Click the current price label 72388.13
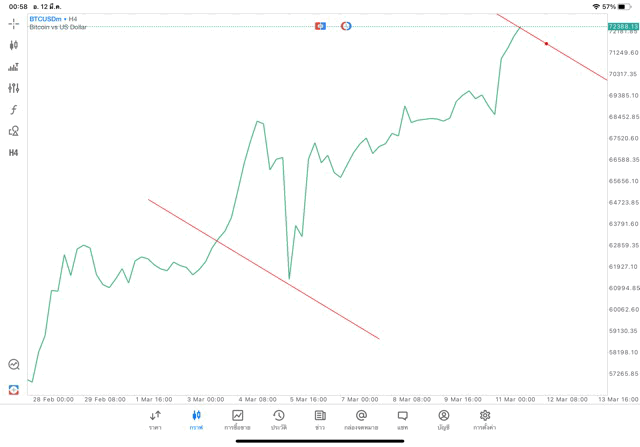The width and height of the screenshot is (640, 447). pos(622,26)
